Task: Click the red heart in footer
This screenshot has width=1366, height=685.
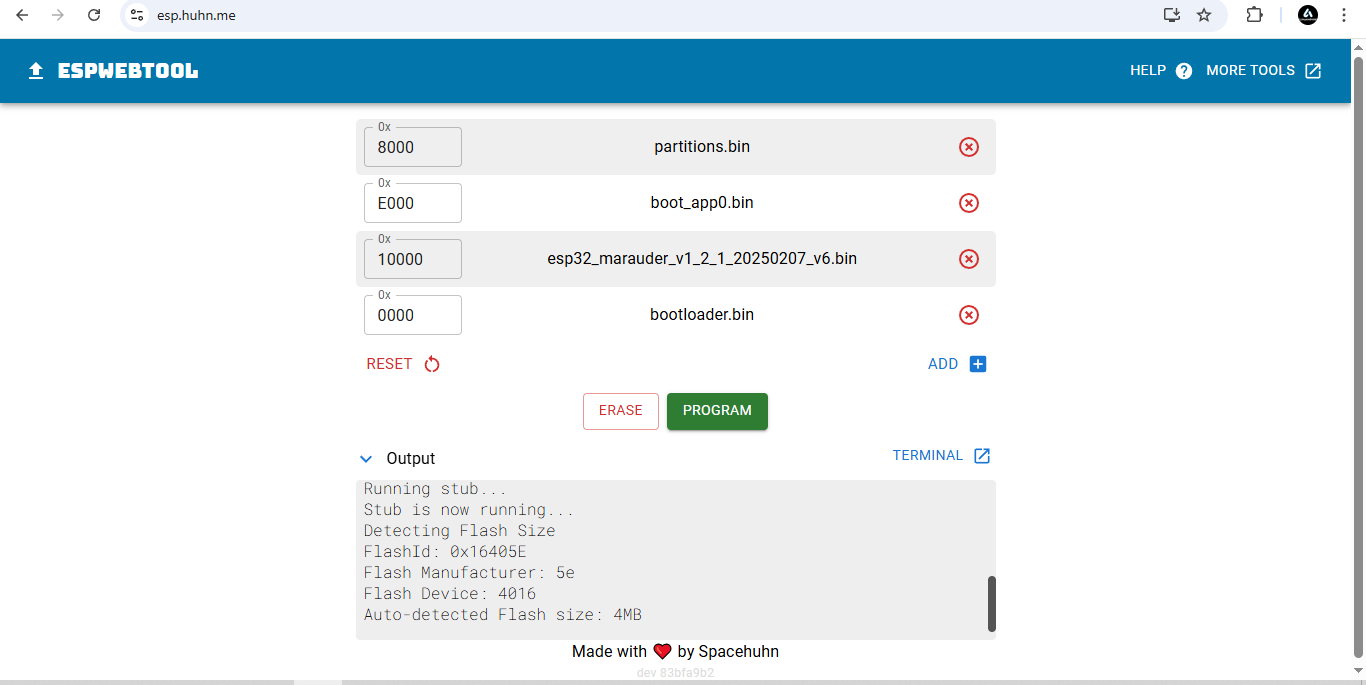Action: [662, 652]
